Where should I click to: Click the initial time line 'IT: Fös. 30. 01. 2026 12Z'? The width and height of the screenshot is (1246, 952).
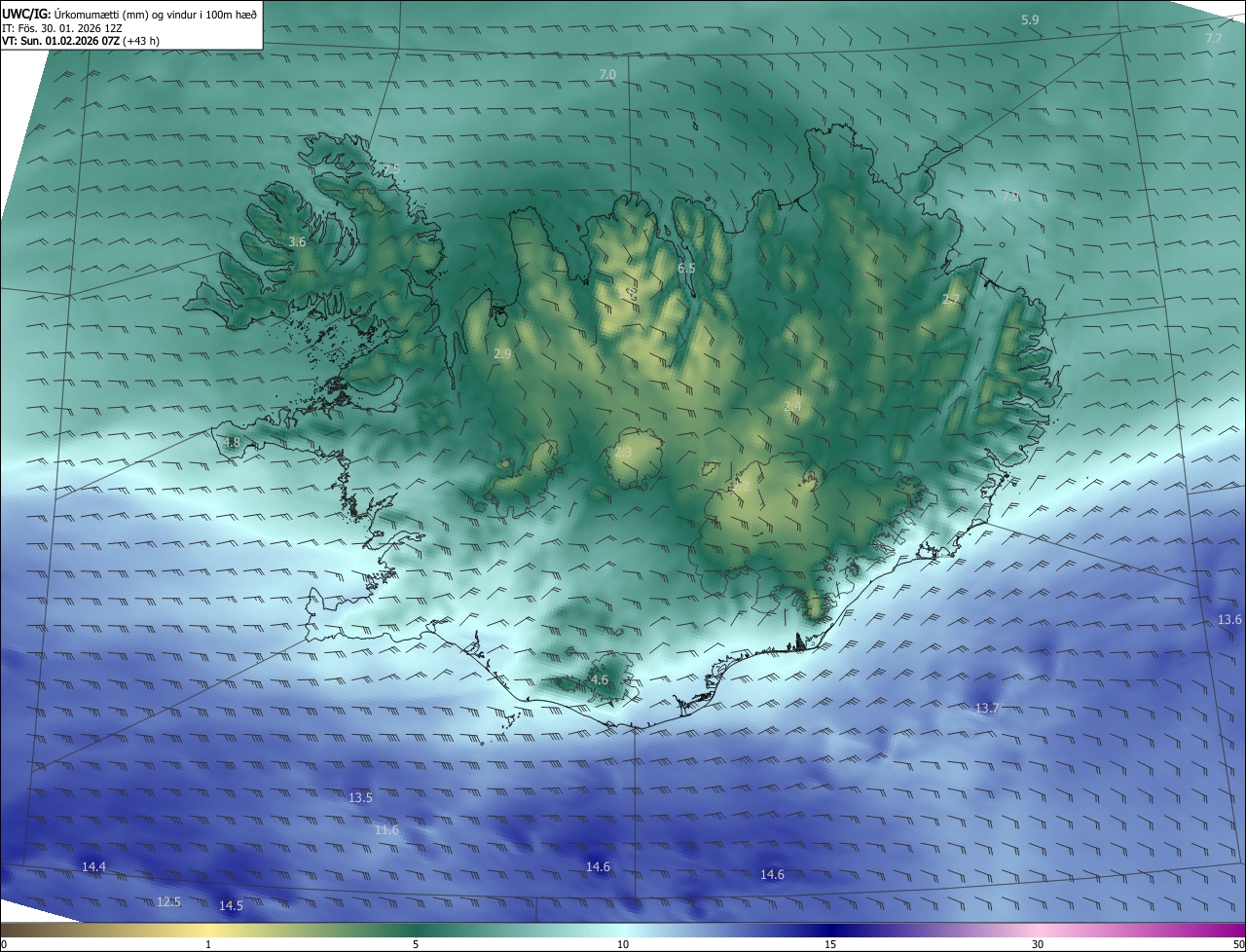(61, 28)
